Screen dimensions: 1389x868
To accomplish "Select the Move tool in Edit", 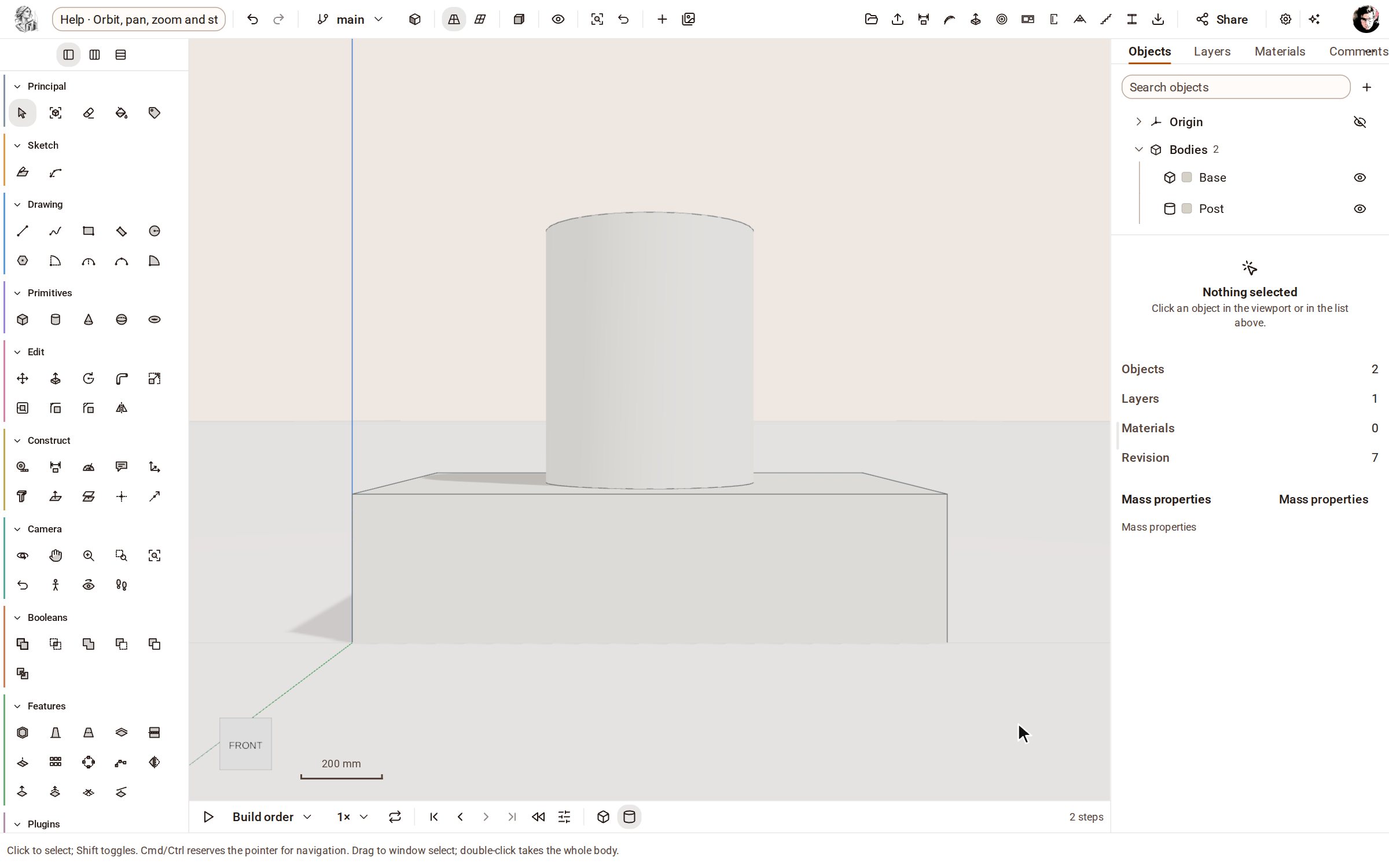I will [22, 378].
